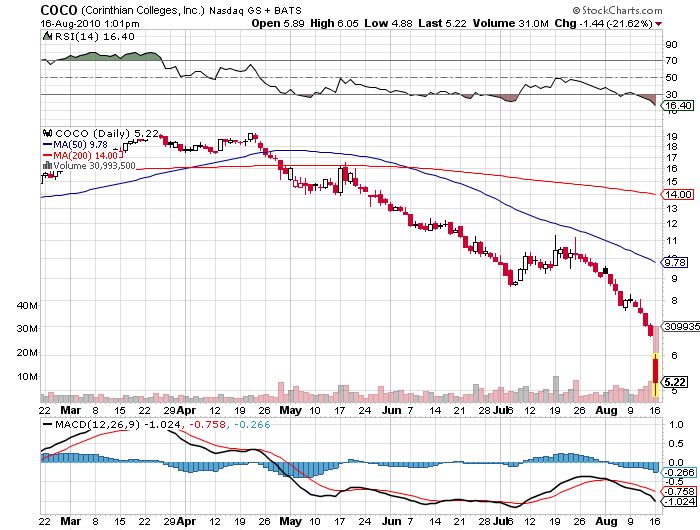This screenshot has height=530, width=700.
Task: Click the "Last 5.22" quote value
Action: pos(442,23)
